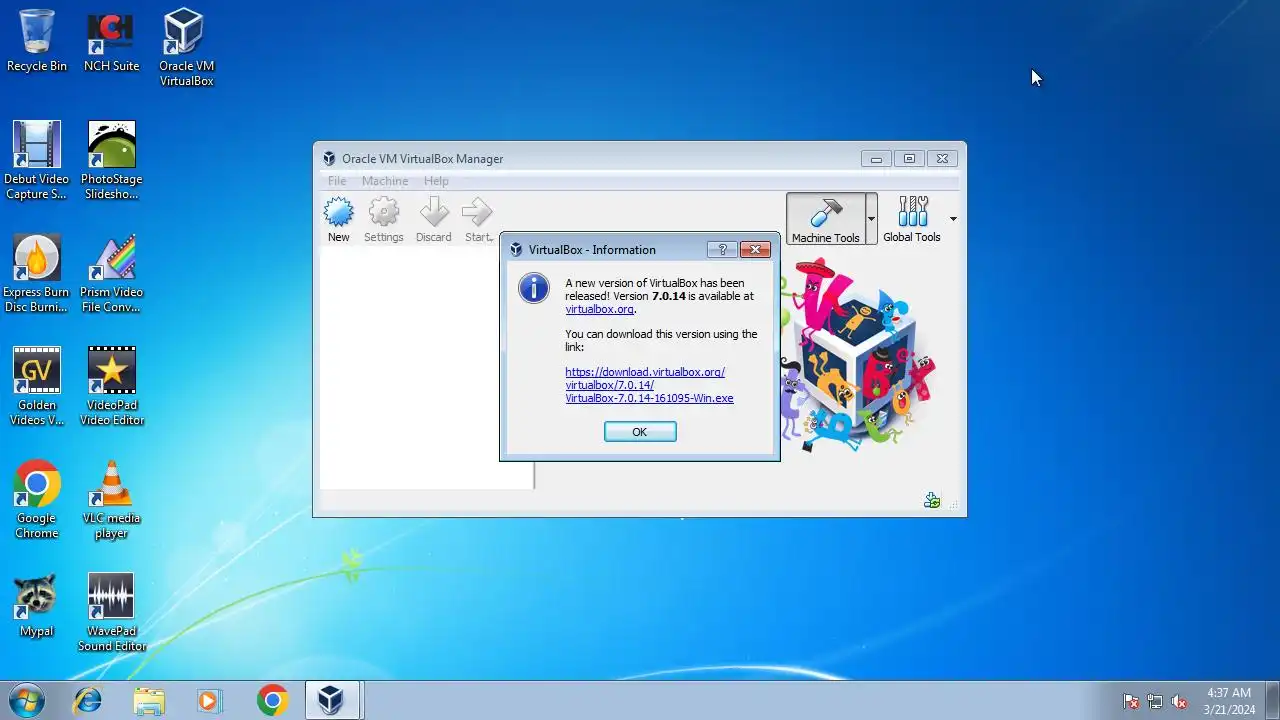Open the Help menu
Viewport: 1280px width, 720px height.
pos(436,181)
